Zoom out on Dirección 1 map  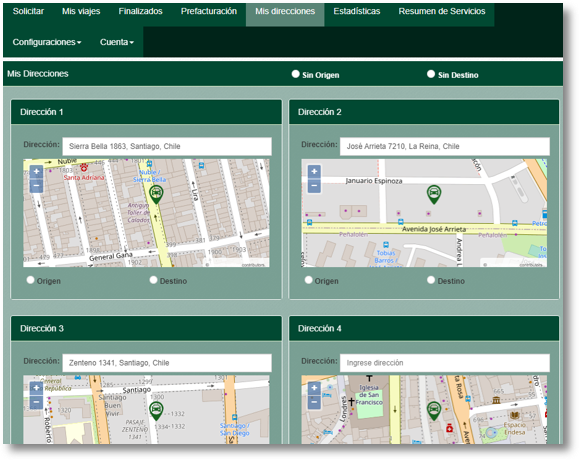(36, 186)
